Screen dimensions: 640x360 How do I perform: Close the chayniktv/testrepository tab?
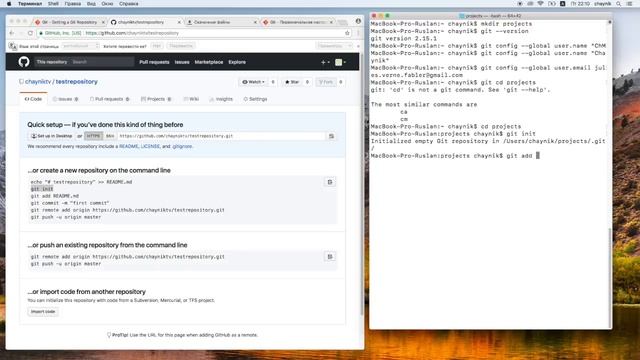[179, 22]
